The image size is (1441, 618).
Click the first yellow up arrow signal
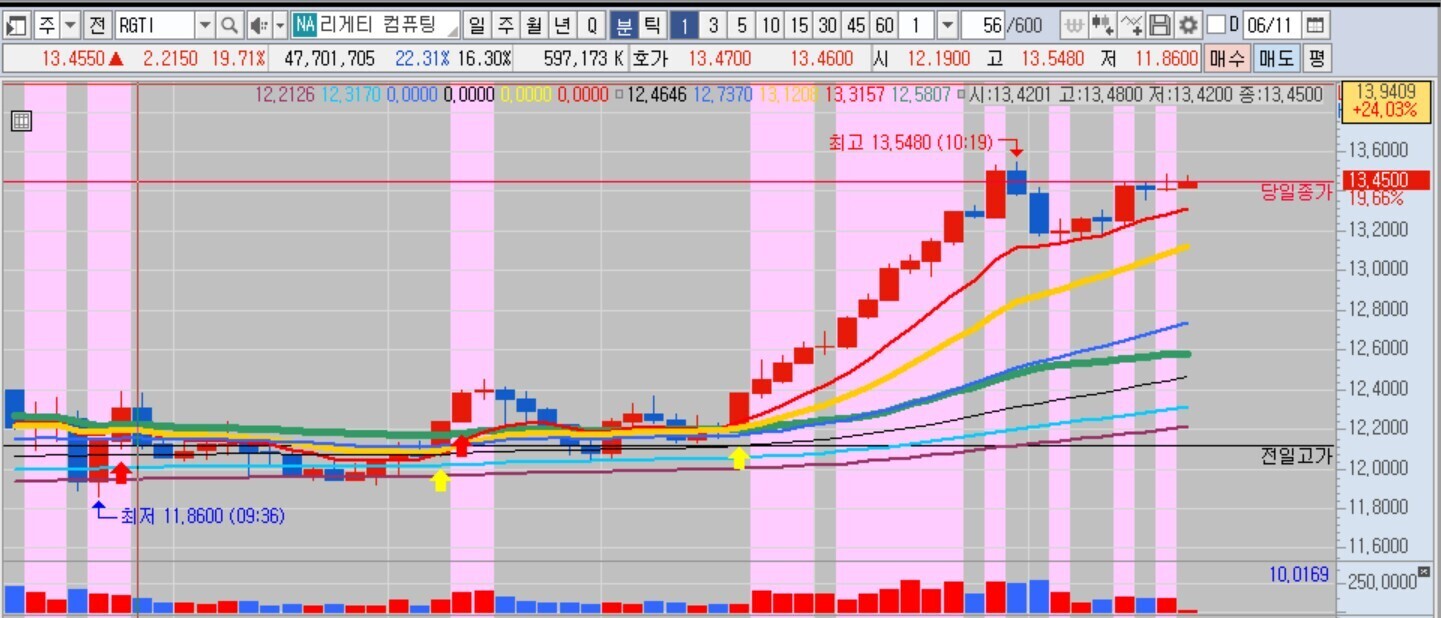point(440,480)
